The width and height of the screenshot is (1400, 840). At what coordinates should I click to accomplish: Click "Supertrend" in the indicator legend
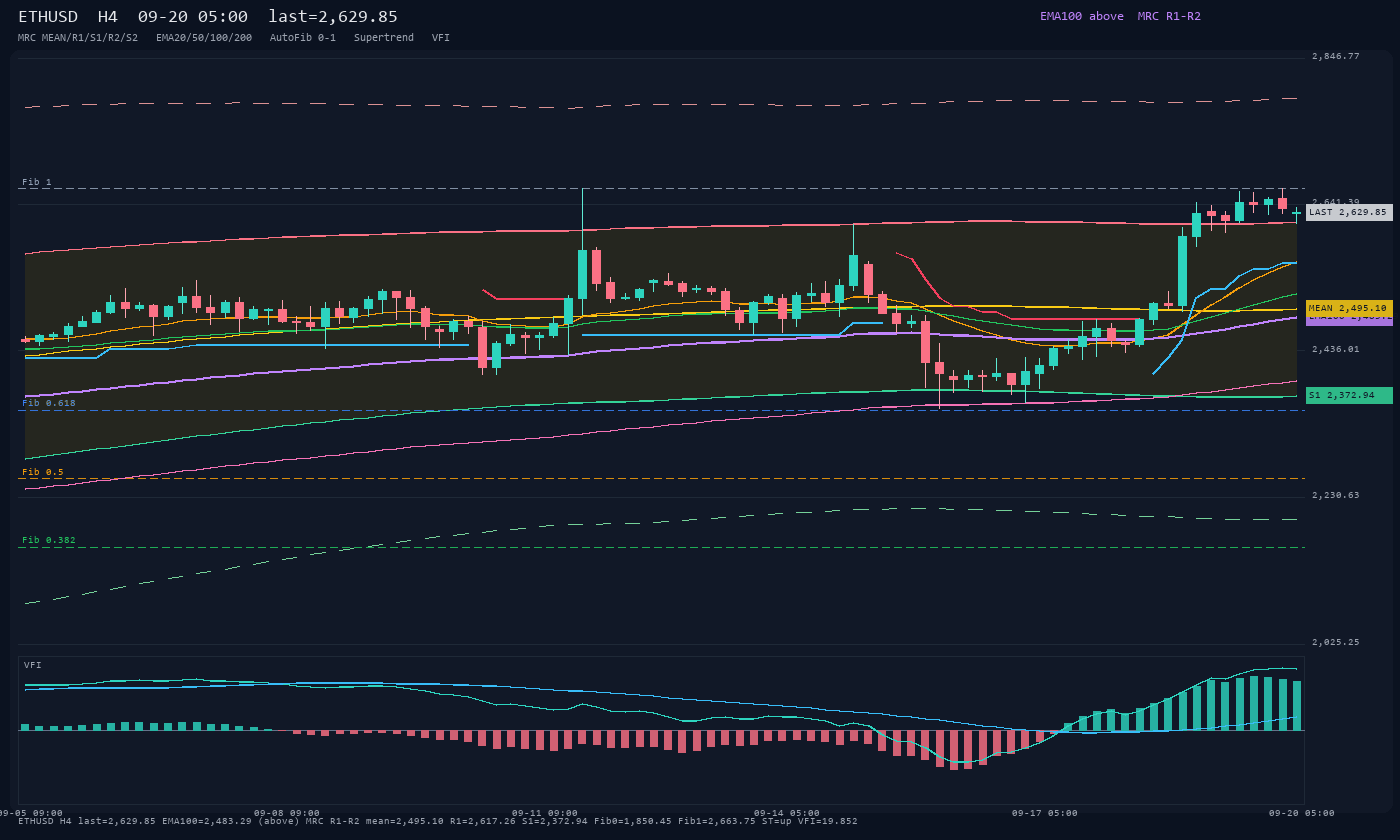[x=384, y=38]
